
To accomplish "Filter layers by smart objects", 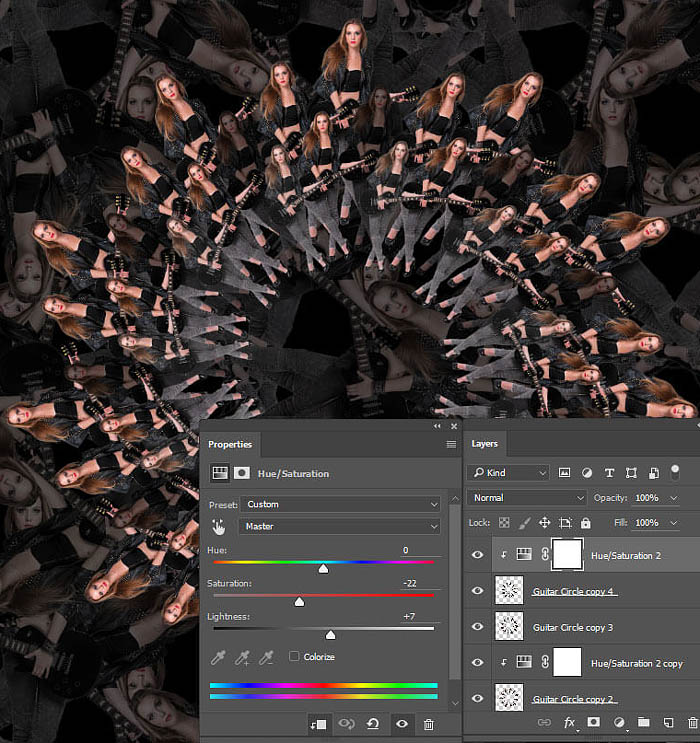I will coord(654,473).
